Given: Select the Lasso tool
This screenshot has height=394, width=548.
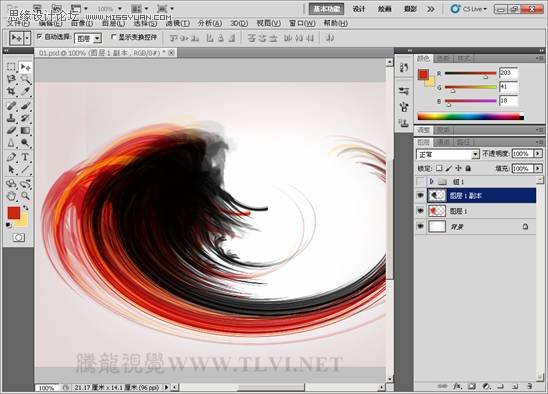Looking at the screenshot, I should (11, 79).
